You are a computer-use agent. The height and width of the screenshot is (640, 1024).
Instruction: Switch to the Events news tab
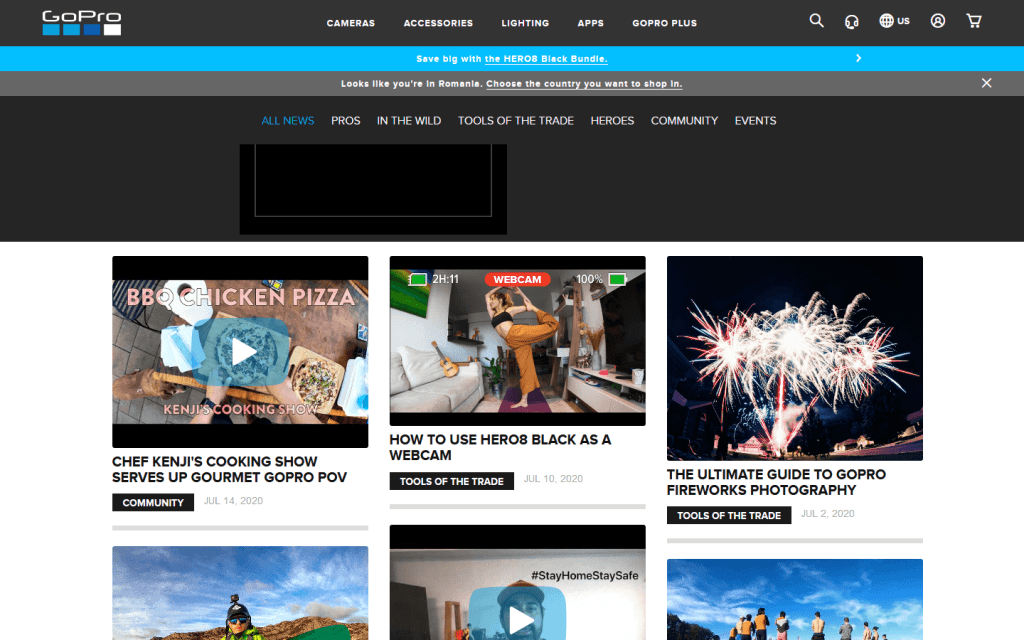pyautogui.click(x=755, y=121)
